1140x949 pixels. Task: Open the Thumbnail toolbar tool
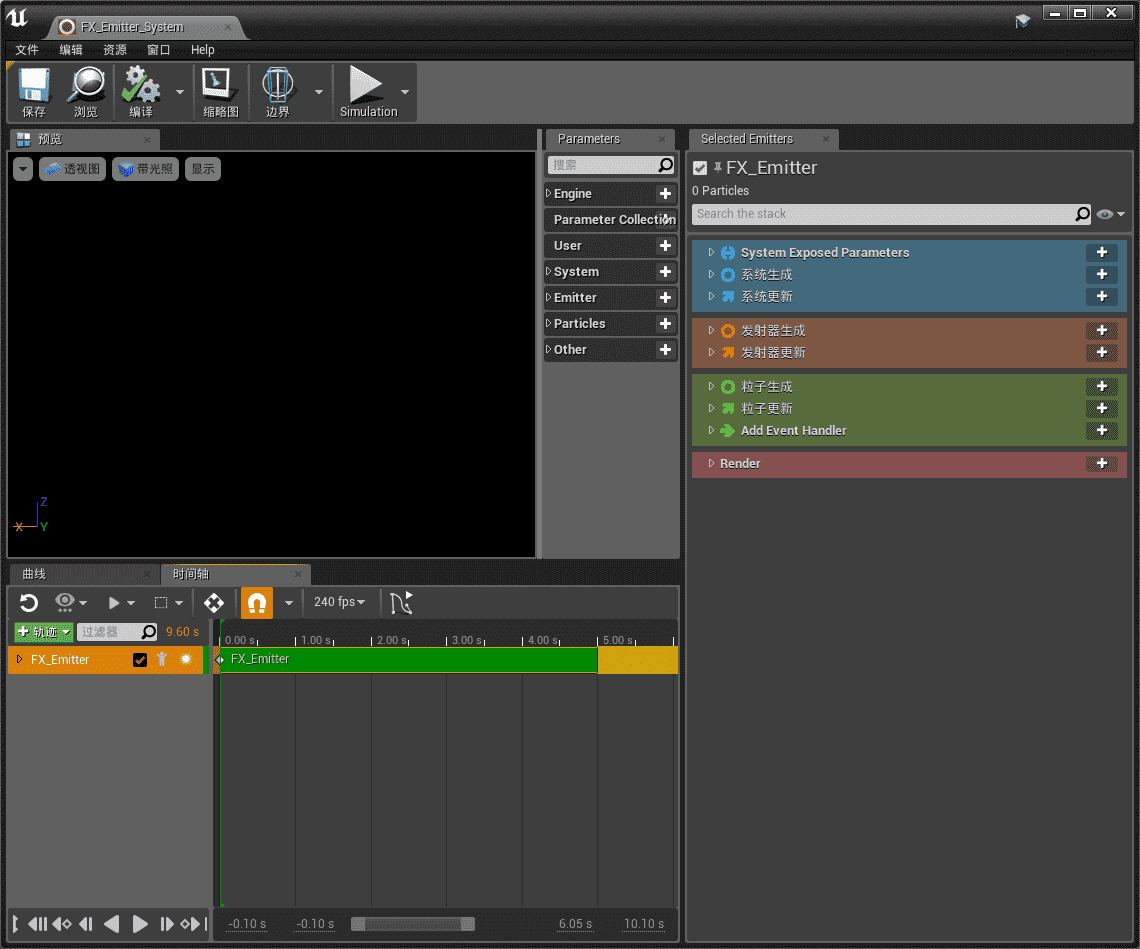pyautogui.click(x=220, y=87)
